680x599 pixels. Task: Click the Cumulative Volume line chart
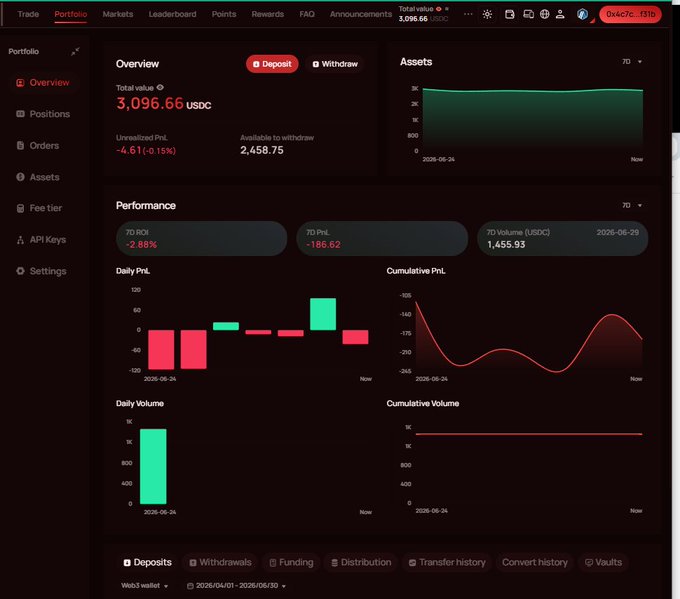pos(529,434)
